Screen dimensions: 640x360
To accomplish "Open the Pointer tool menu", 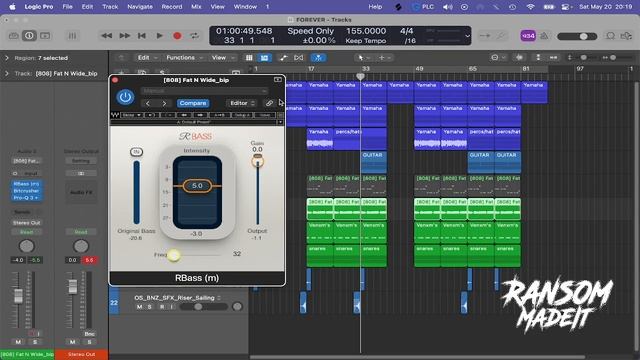I will [x=364, y=58].
